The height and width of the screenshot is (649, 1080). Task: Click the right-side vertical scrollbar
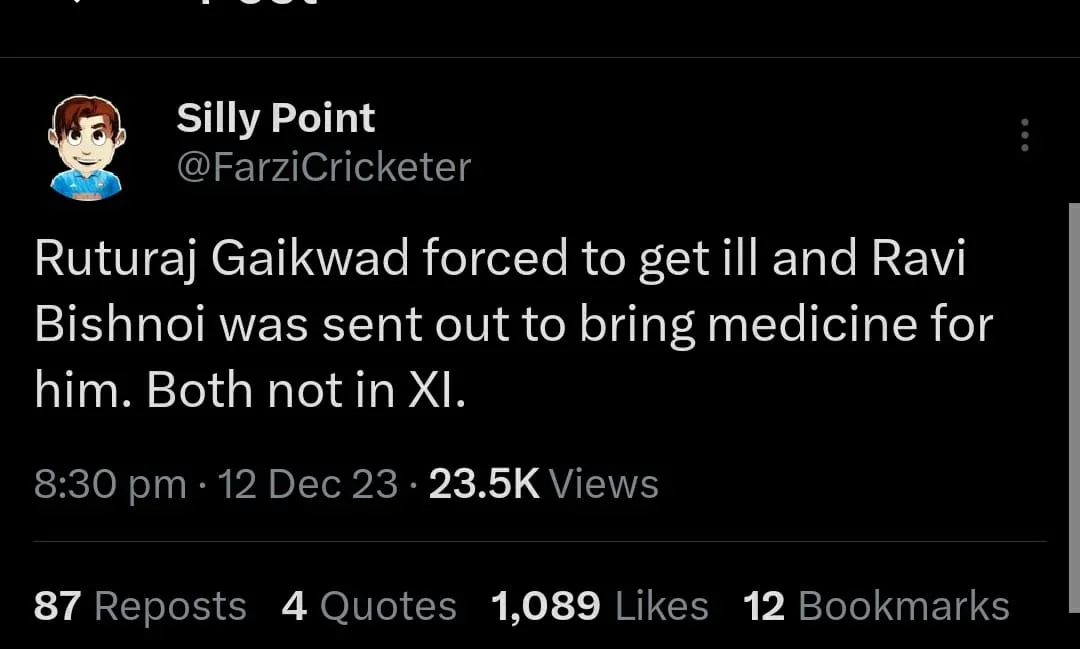point(1074,400)
